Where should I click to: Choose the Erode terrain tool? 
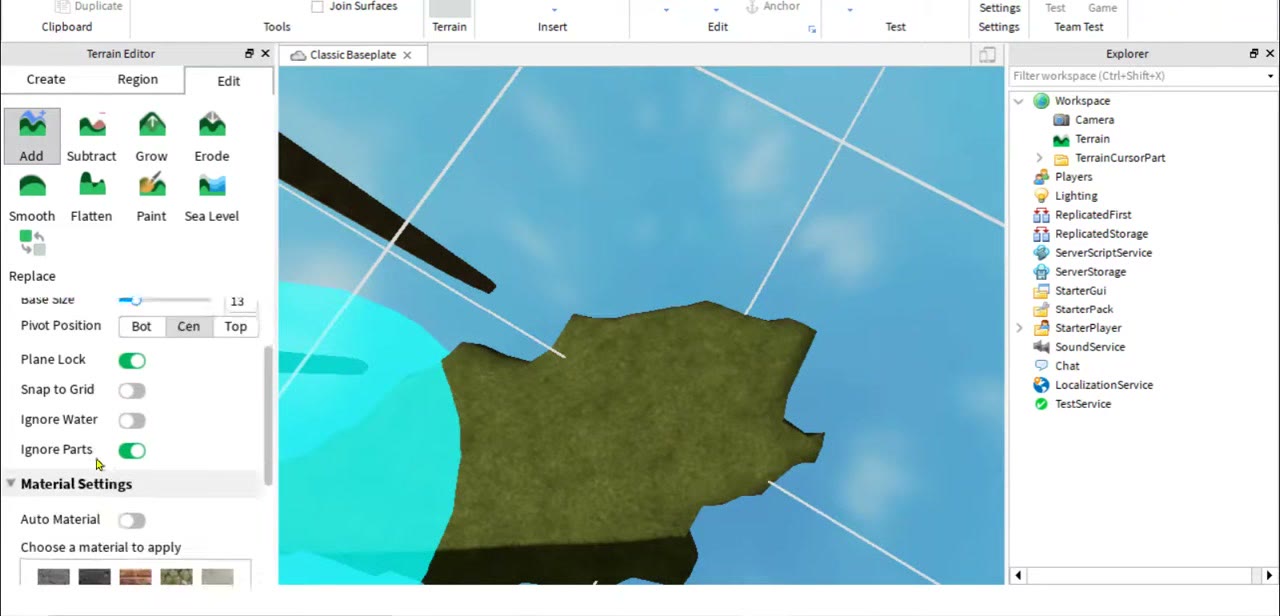[212, 136]
